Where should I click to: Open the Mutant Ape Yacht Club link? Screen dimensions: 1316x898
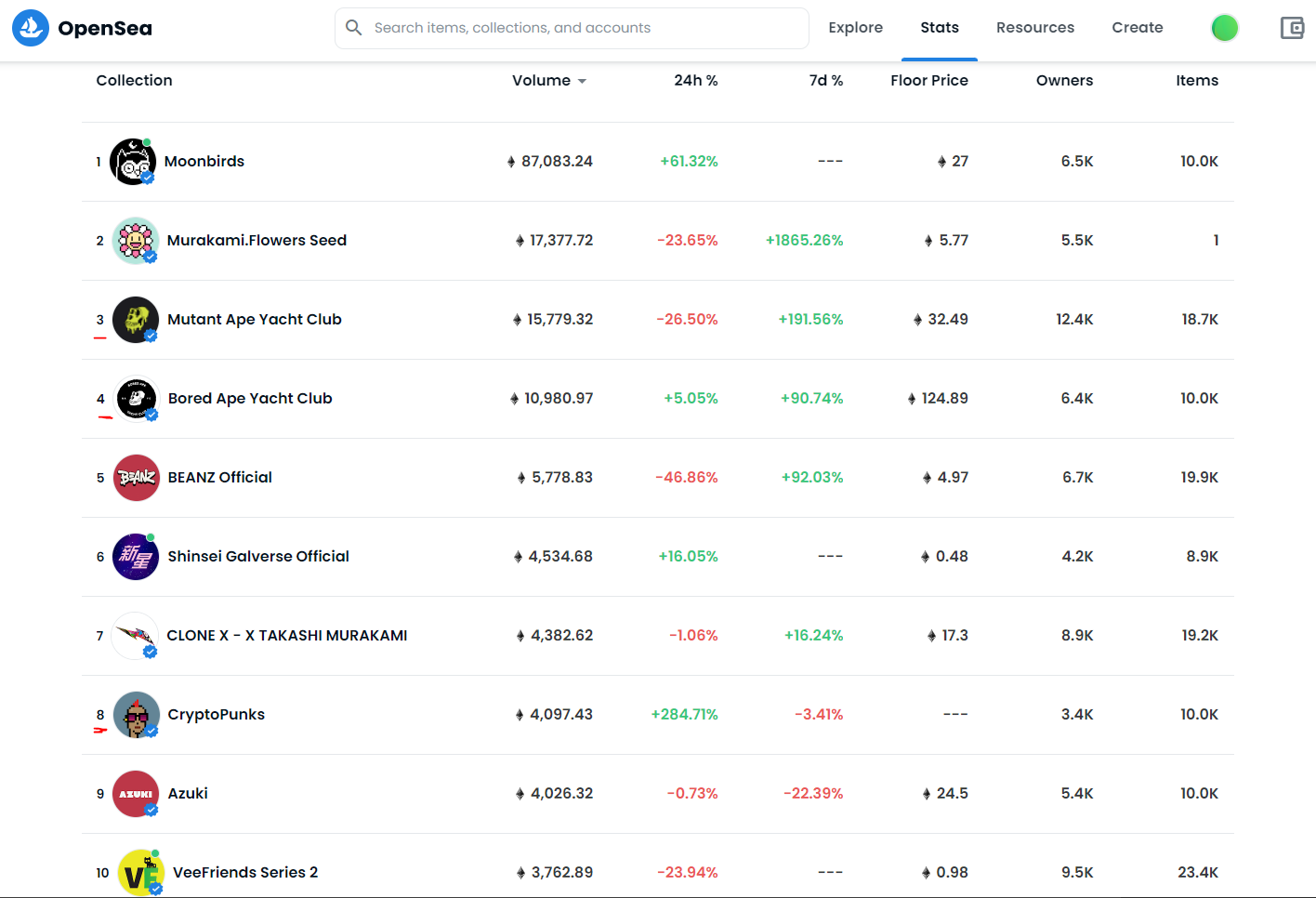click(255, 320)
